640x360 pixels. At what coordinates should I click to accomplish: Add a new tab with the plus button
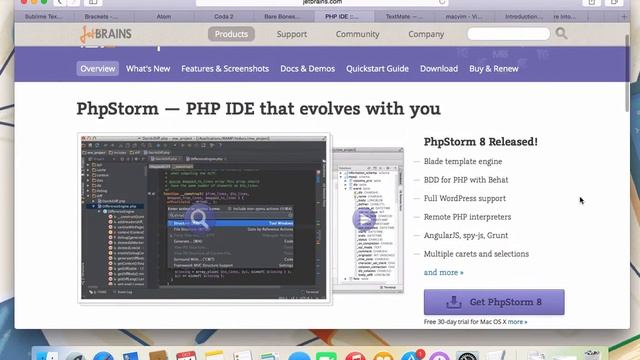coord(624,17)
